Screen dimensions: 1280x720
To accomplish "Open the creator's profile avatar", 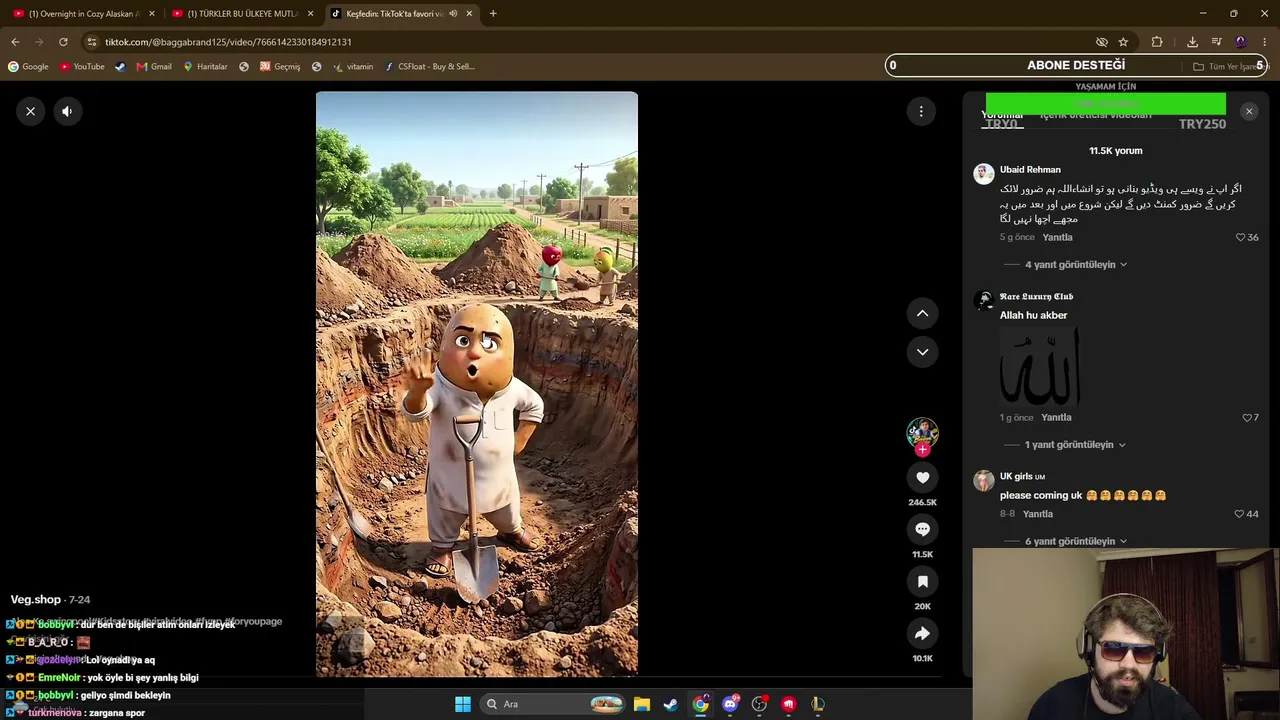I will (x=922, y=432).
